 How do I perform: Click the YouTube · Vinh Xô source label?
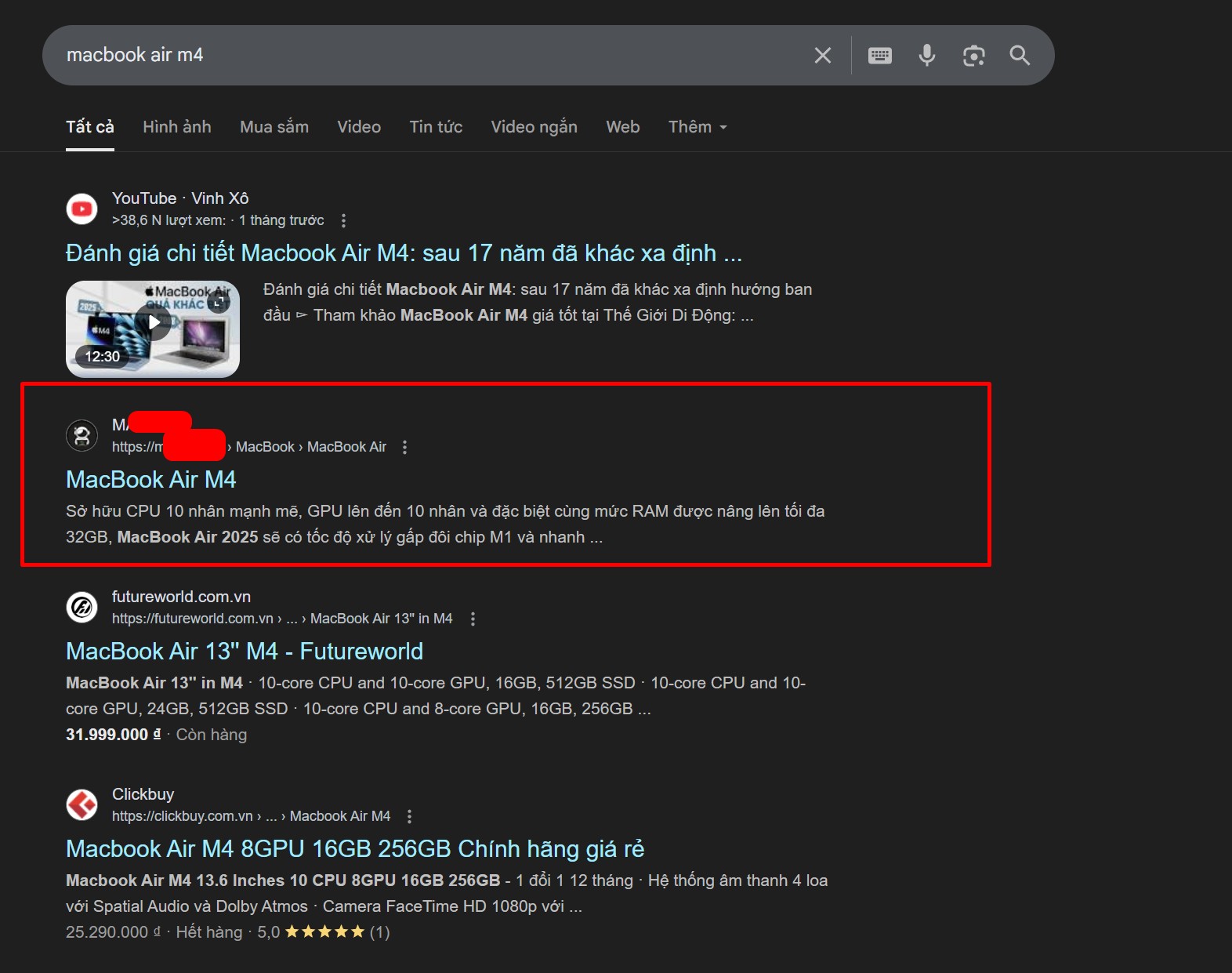(x=180, y=198)
